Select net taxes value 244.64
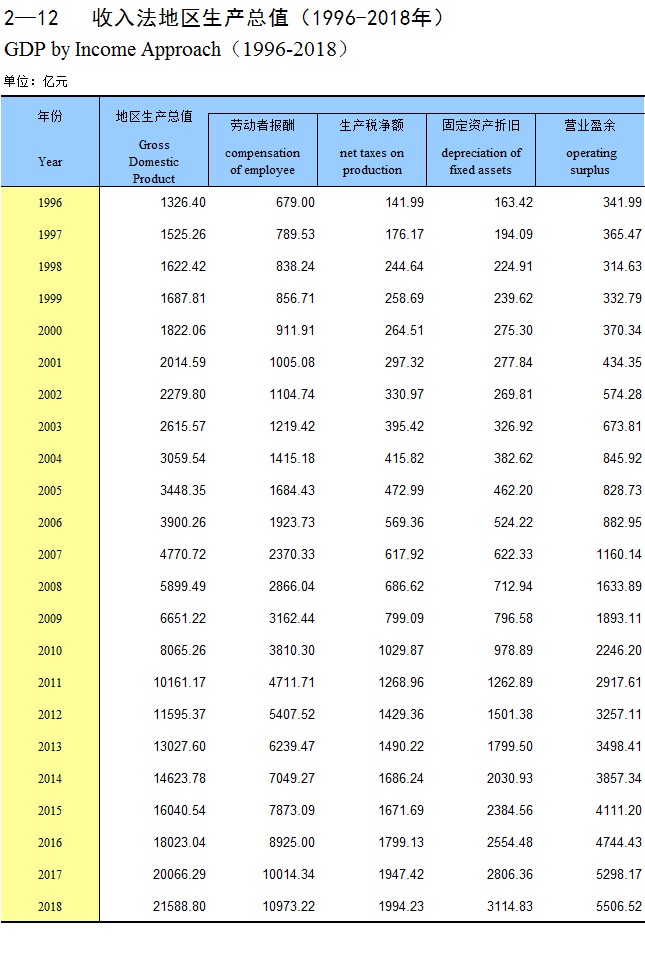645x955 pixels. pos(404,266)
